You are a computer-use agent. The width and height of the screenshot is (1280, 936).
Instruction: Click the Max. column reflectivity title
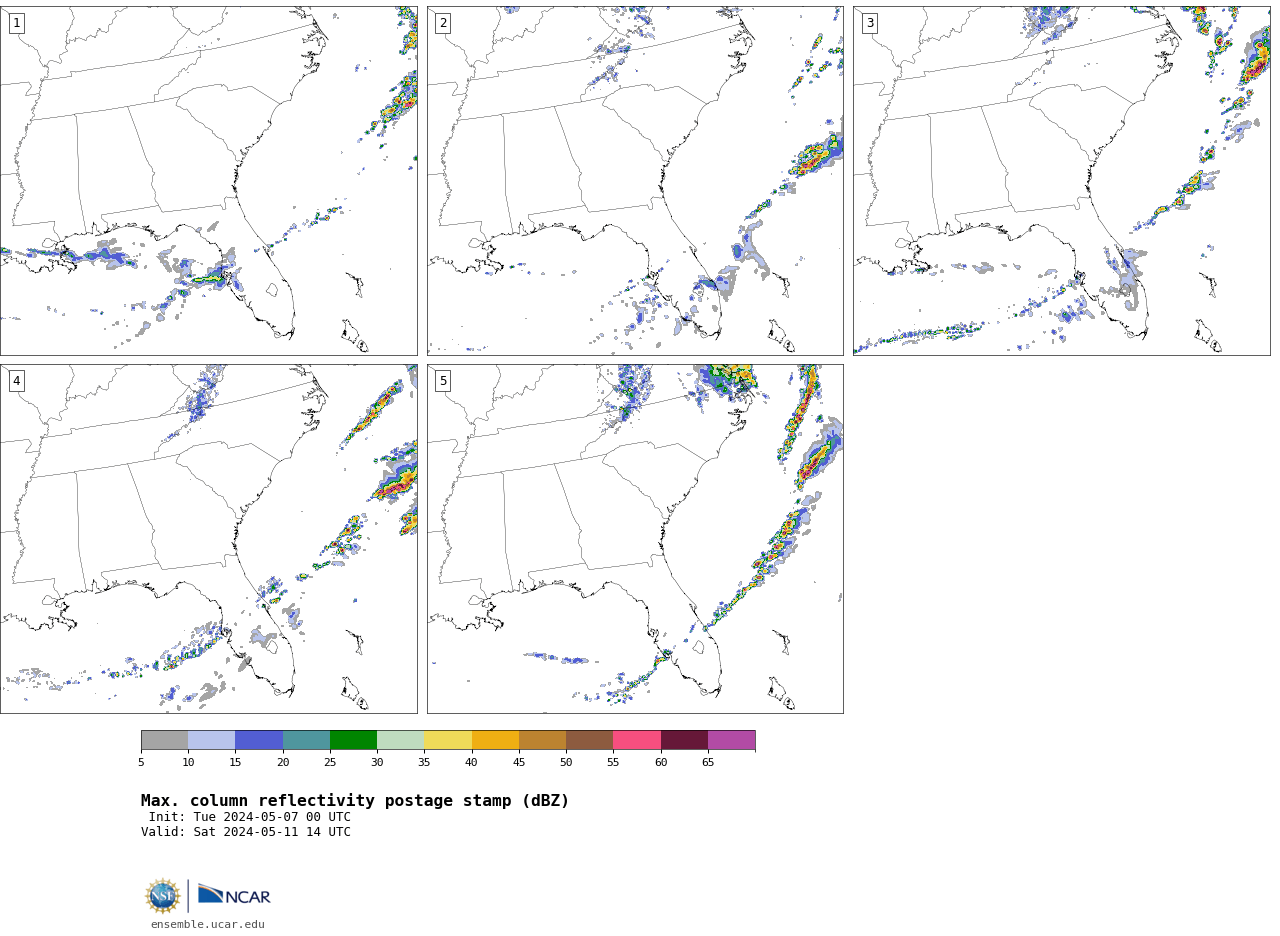point(355,801)
